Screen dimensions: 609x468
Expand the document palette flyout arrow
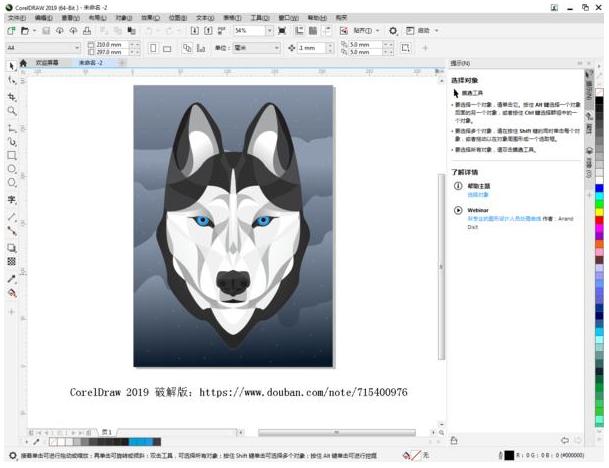point(26,442)
